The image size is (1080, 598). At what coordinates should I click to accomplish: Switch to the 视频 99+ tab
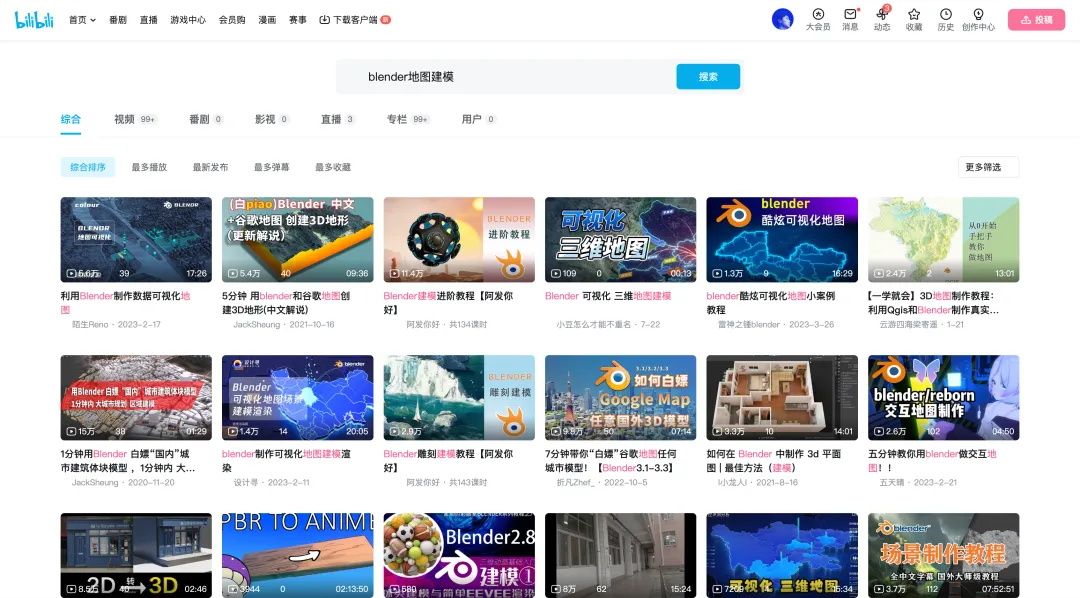135,119
